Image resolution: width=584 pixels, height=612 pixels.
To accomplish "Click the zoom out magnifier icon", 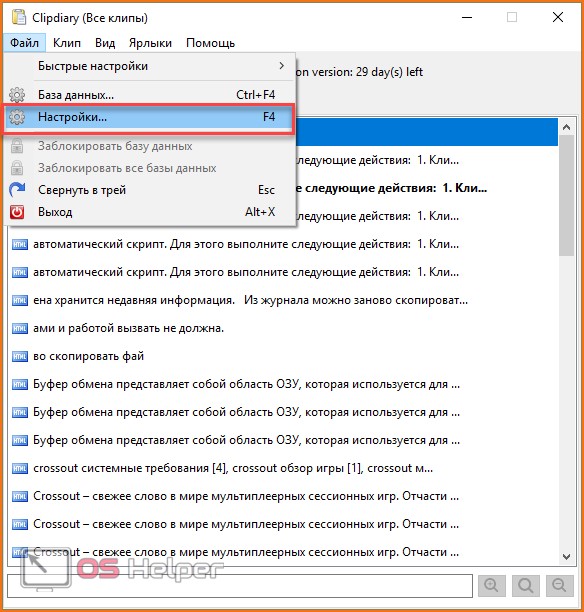I will click(x=560, y=585).
